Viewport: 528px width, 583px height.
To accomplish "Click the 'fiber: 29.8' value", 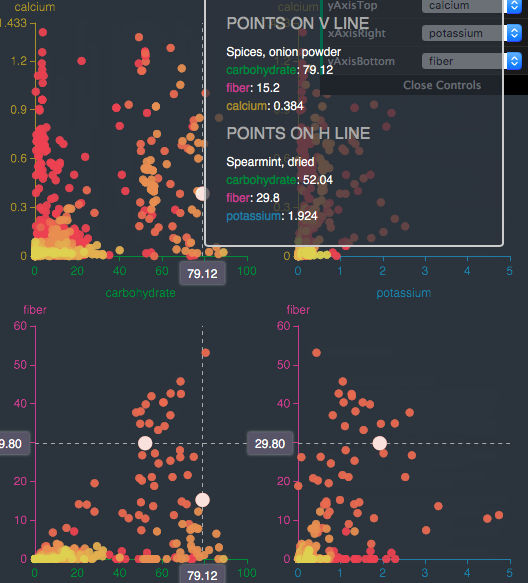I will pyautogui.click(x=253, y=198).
